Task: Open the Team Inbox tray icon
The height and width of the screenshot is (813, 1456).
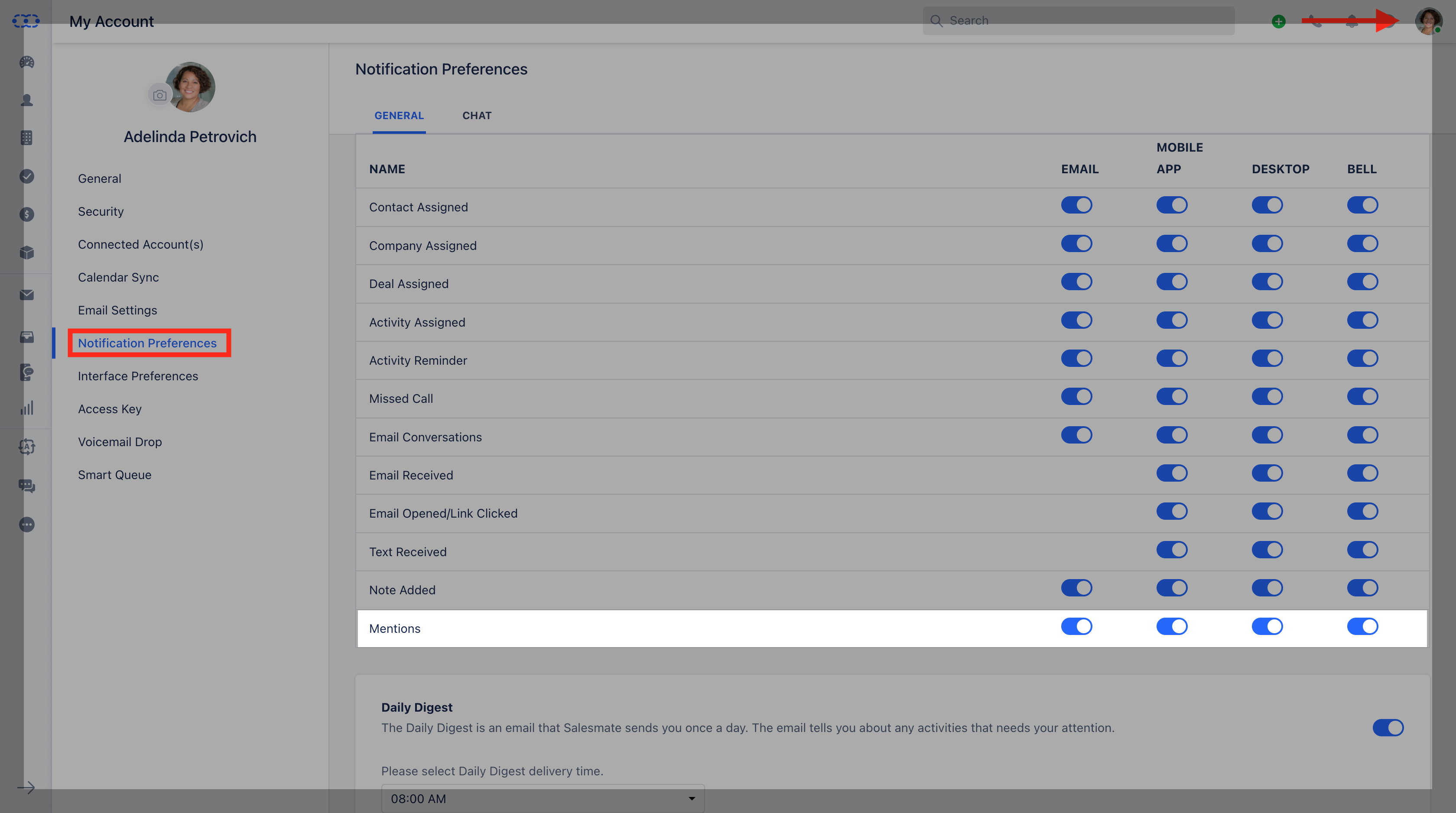Action: click(26, 337)
